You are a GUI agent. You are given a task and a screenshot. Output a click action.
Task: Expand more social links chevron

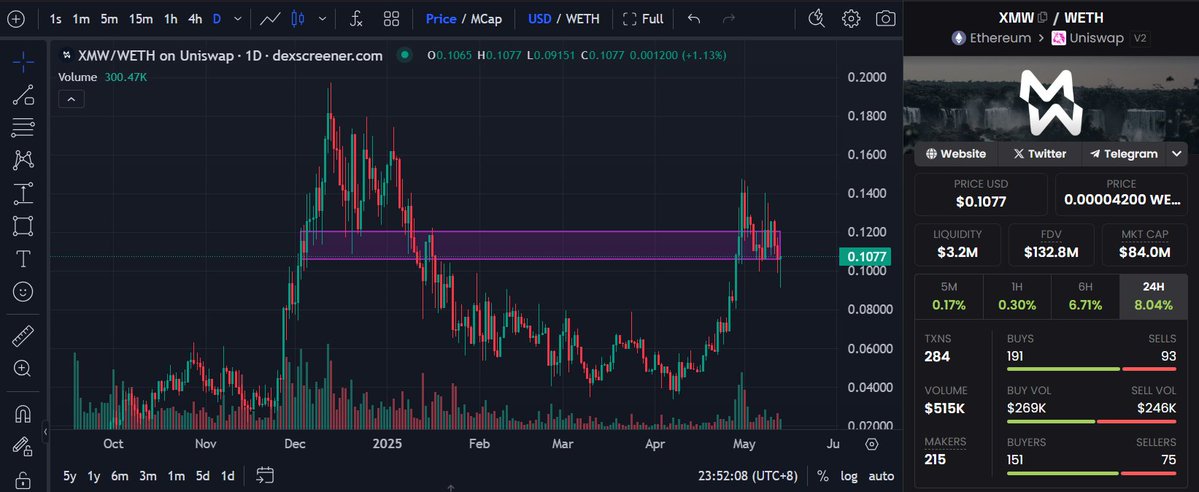[x=1177, y=154]
